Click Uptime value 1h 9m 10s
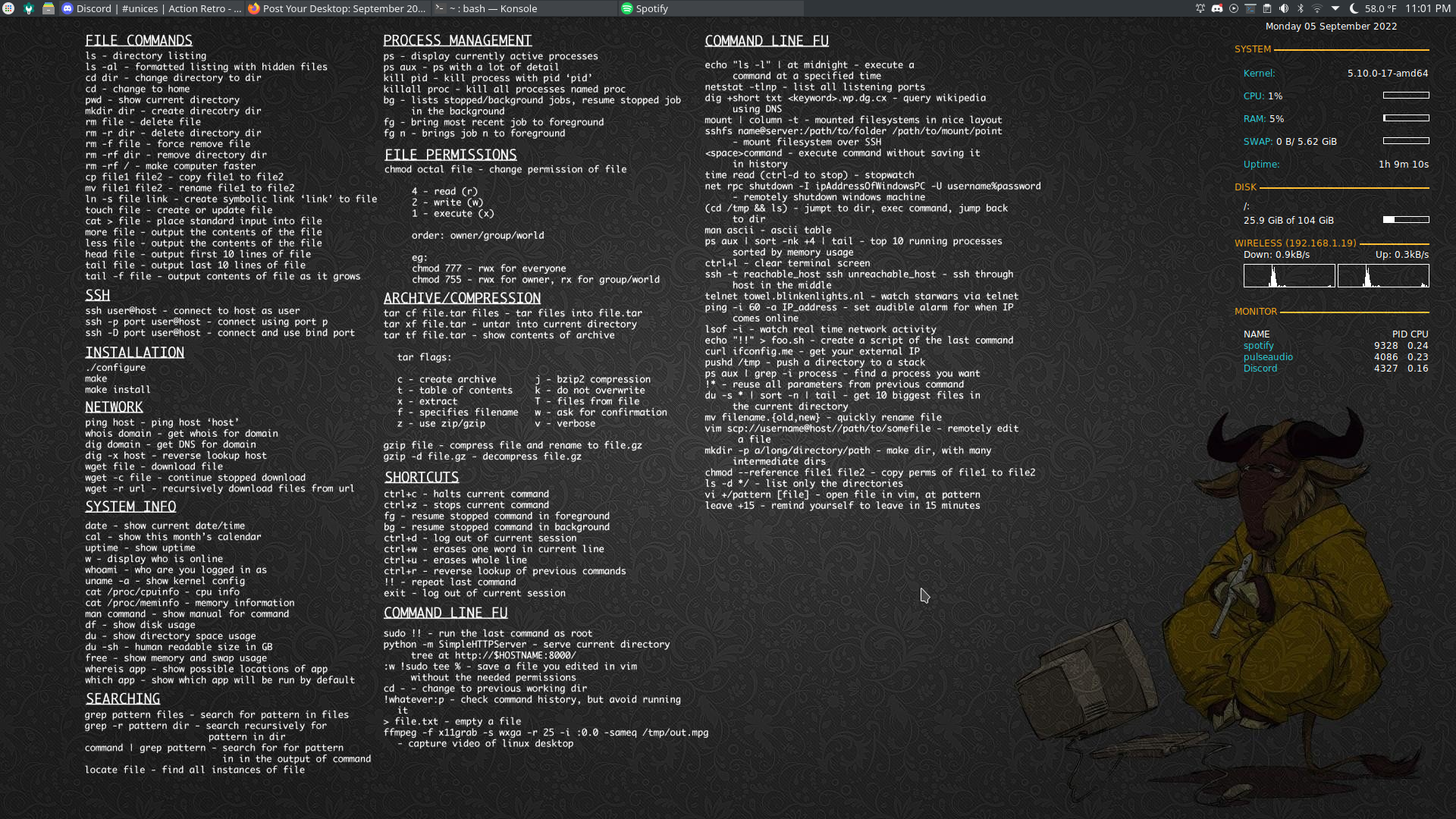Image resolution: width=1456 pixels, height=819 pixels. tap(1404, 165)
